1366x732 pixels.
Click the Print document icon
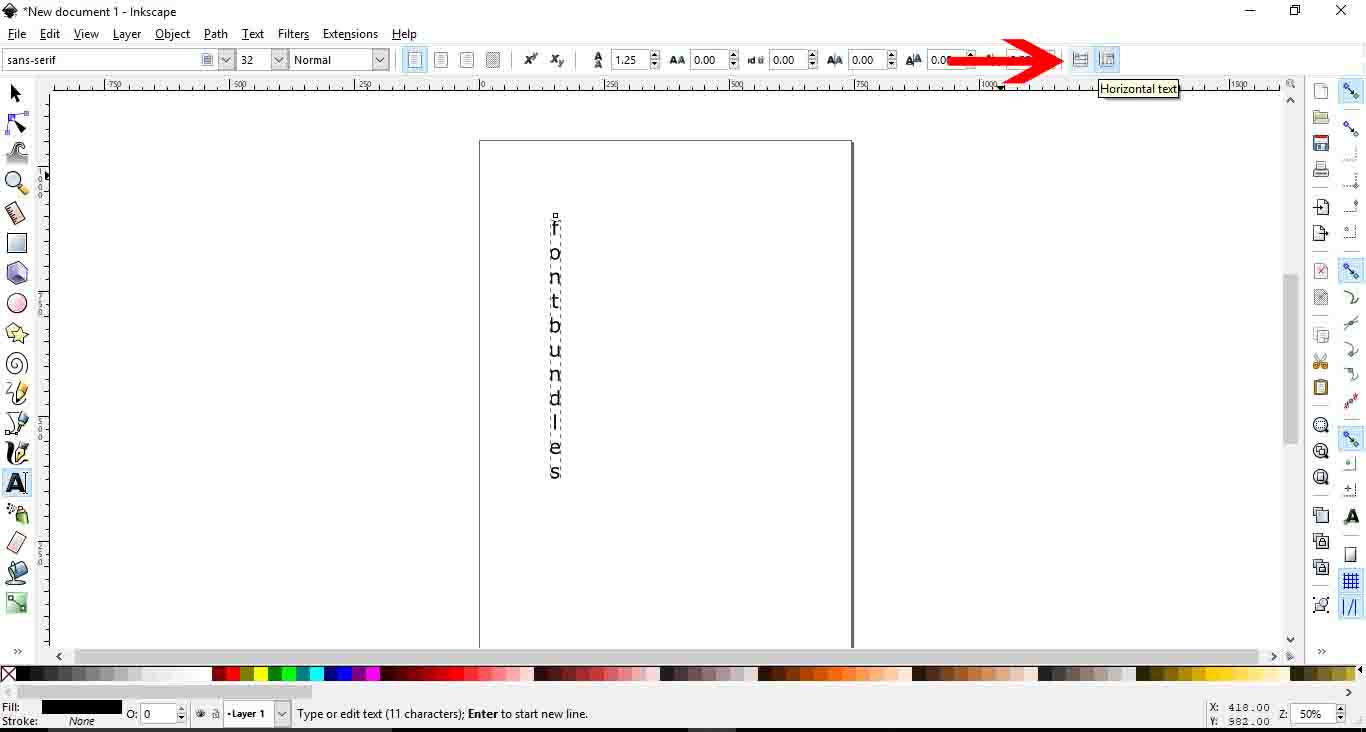(x=1320, y=169)
